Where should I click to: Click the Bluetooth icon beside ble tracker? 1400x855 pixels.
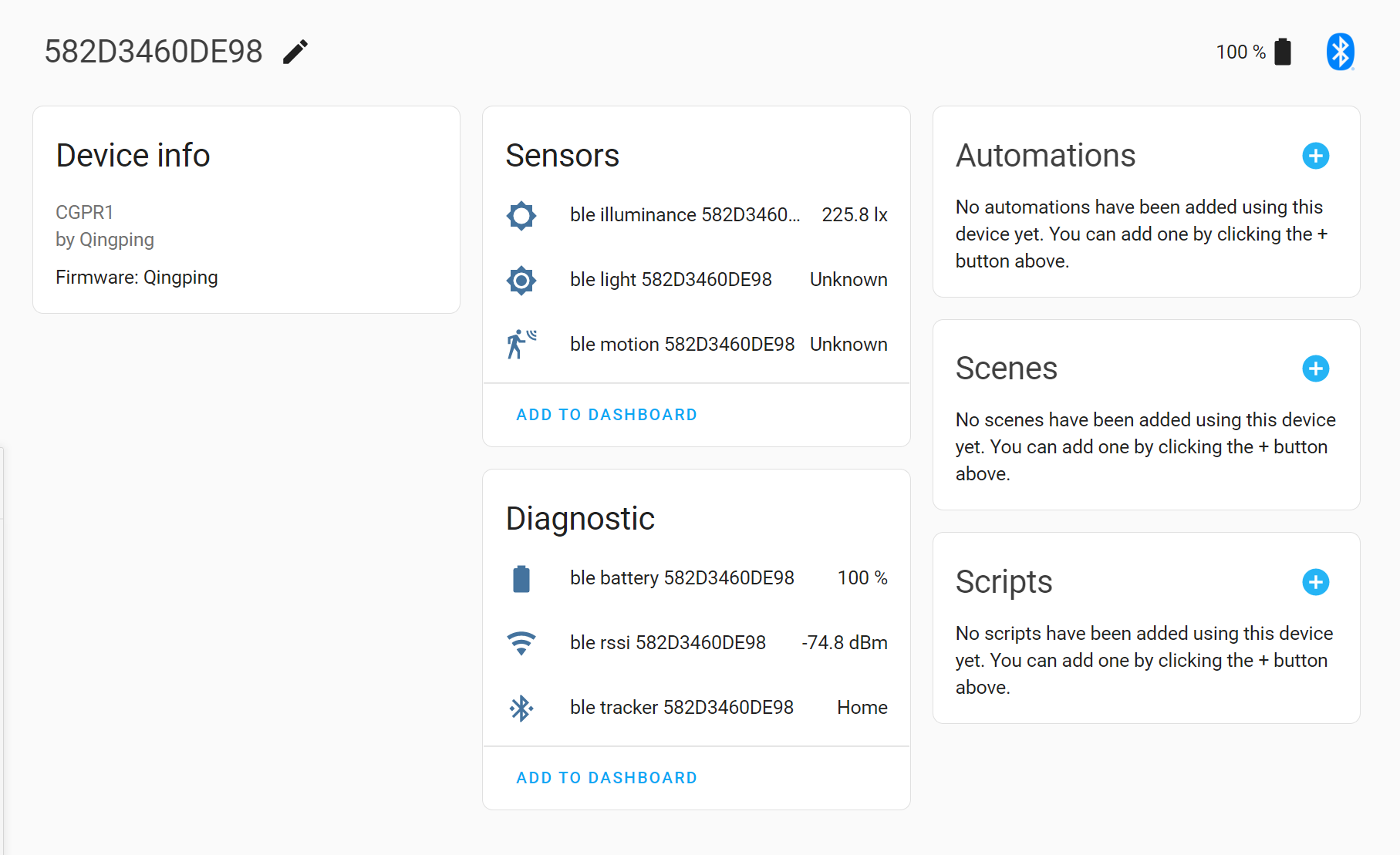[521, 707]
